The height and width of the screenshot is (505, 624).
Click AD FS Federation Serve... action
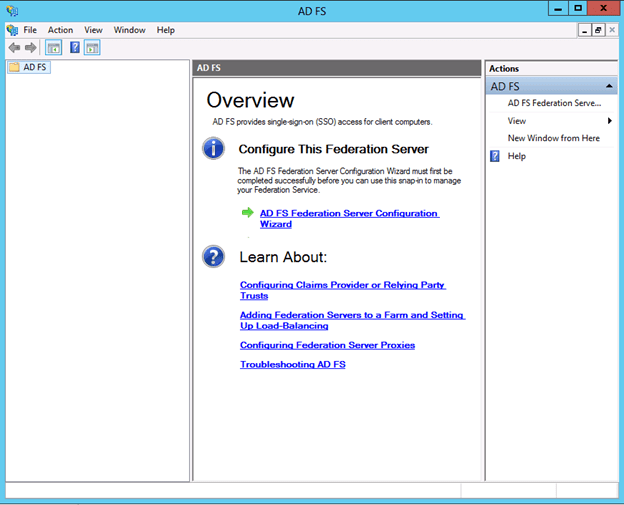point(554,103)
